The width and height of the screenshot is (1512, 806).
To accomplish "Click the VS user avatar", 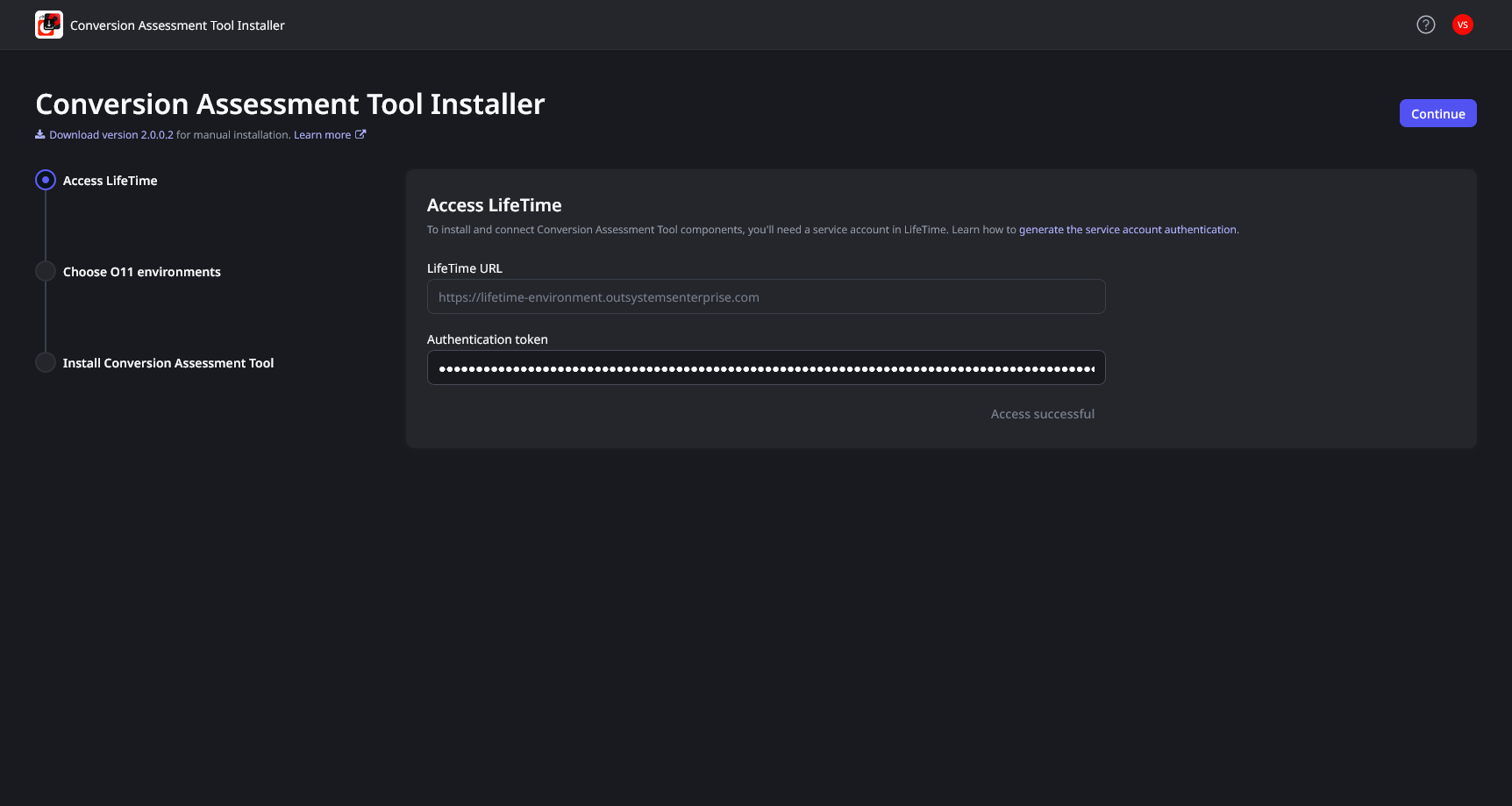I will click(1463, 25).
